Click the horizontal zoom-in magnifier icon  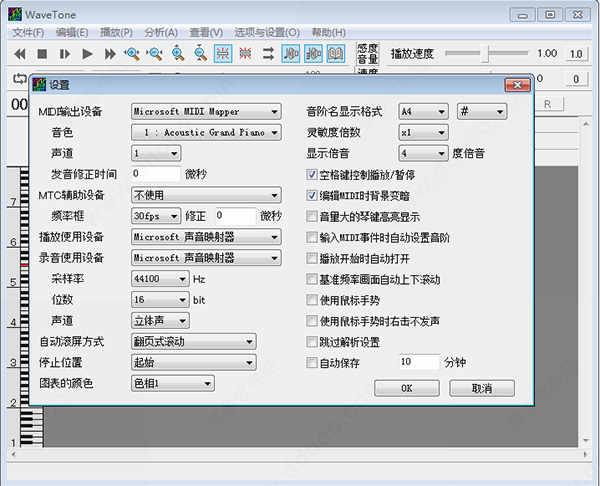pyautogui.click(x=132, y=54)
